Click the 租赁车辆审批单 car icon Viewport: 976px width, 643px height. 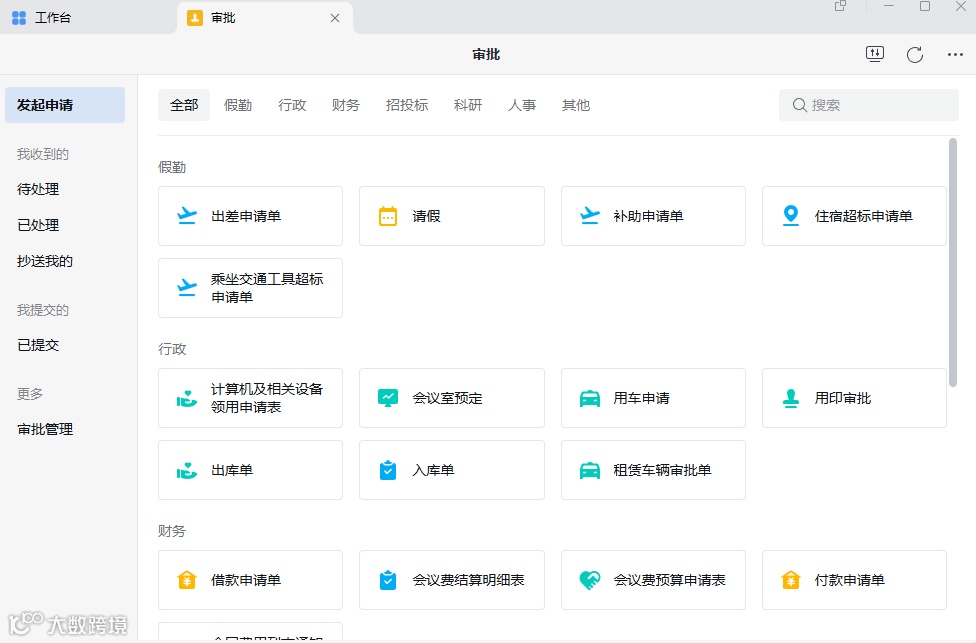pos(589,471)
